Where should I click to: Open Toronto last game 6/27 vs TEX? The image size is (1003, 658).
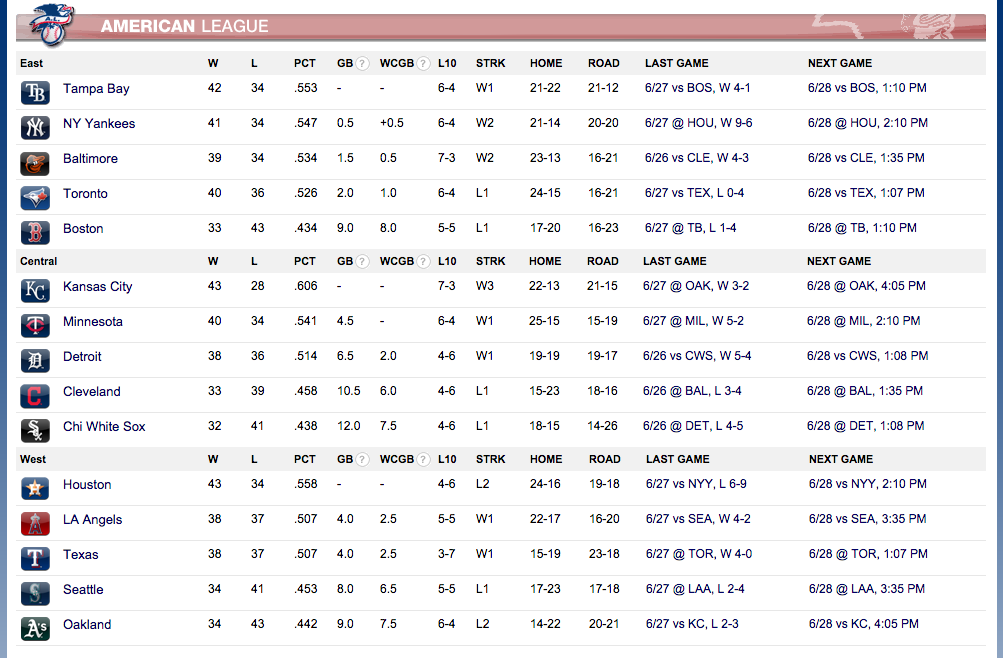pyautogui.click(x=695, y=193)
